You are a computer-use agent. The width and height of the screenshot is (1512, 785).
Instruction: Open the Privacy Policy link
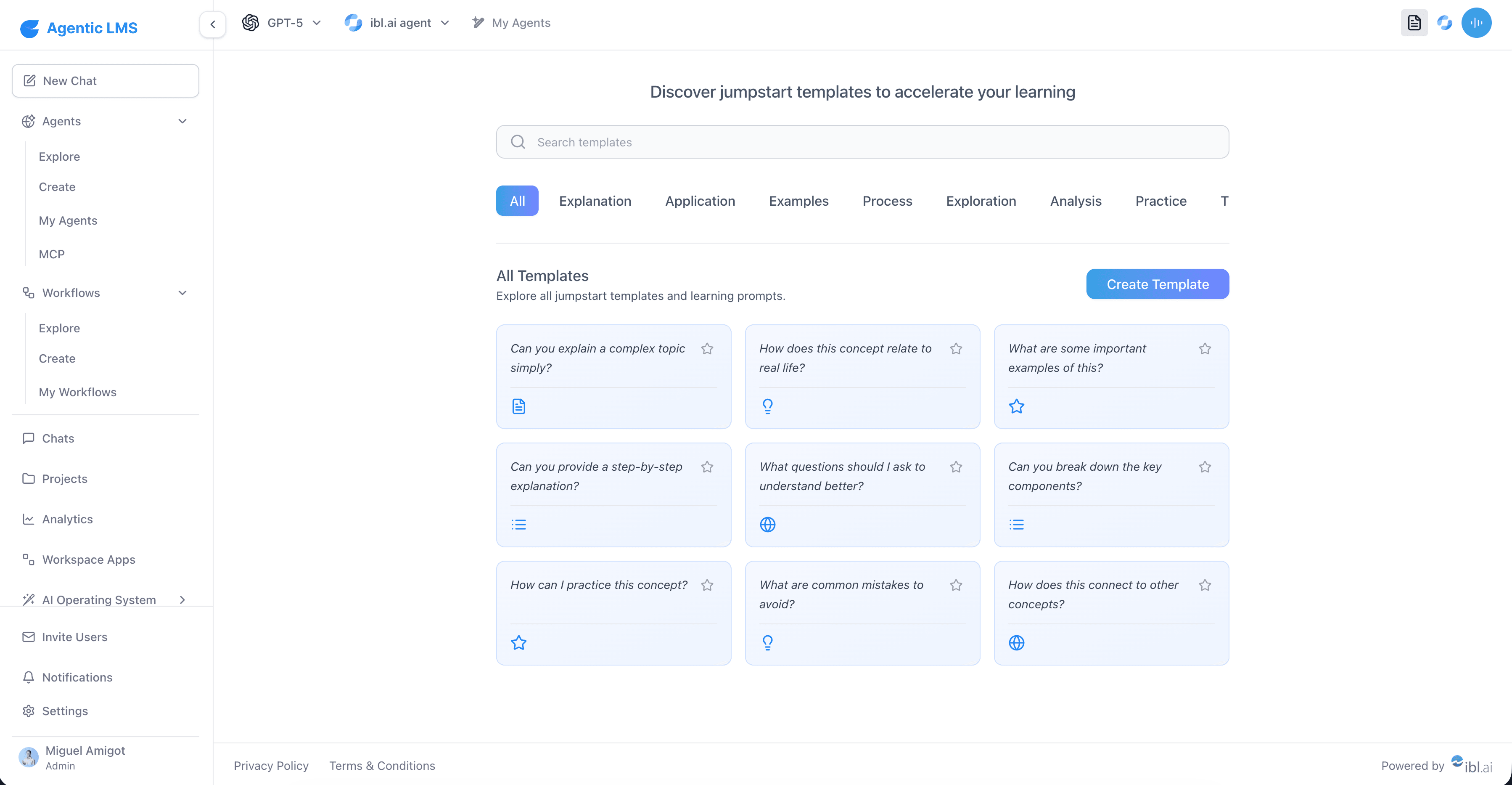coord(271,765)
